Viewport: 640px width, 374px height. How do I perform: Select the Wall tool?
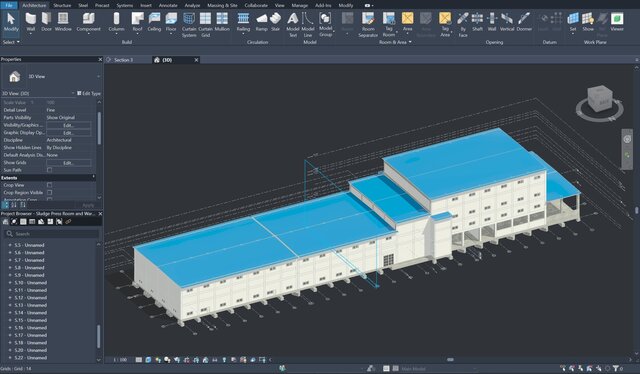click(x=31, y=22)
